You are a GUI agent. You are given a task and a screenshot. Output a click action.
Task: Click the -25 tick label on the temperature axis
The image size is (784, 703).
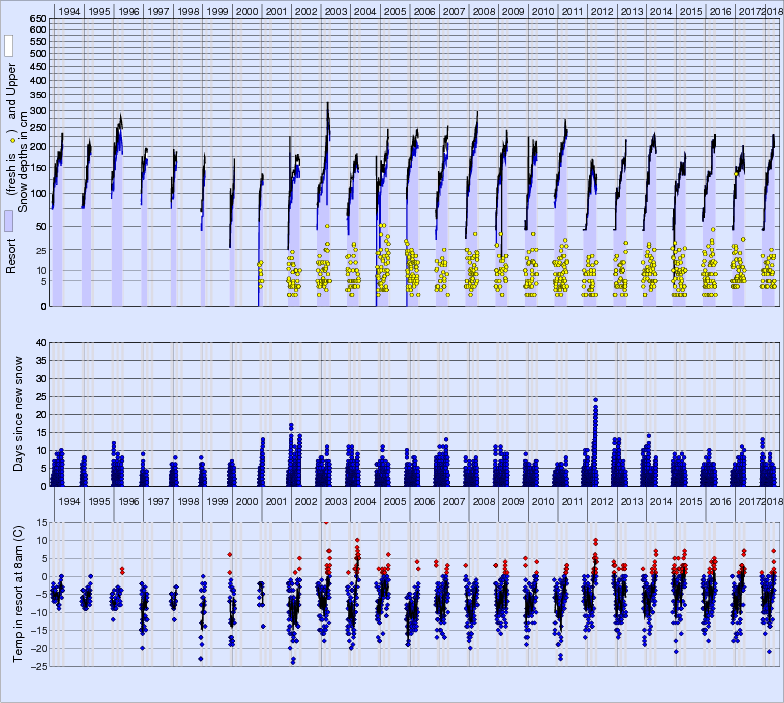click(38, 665)
